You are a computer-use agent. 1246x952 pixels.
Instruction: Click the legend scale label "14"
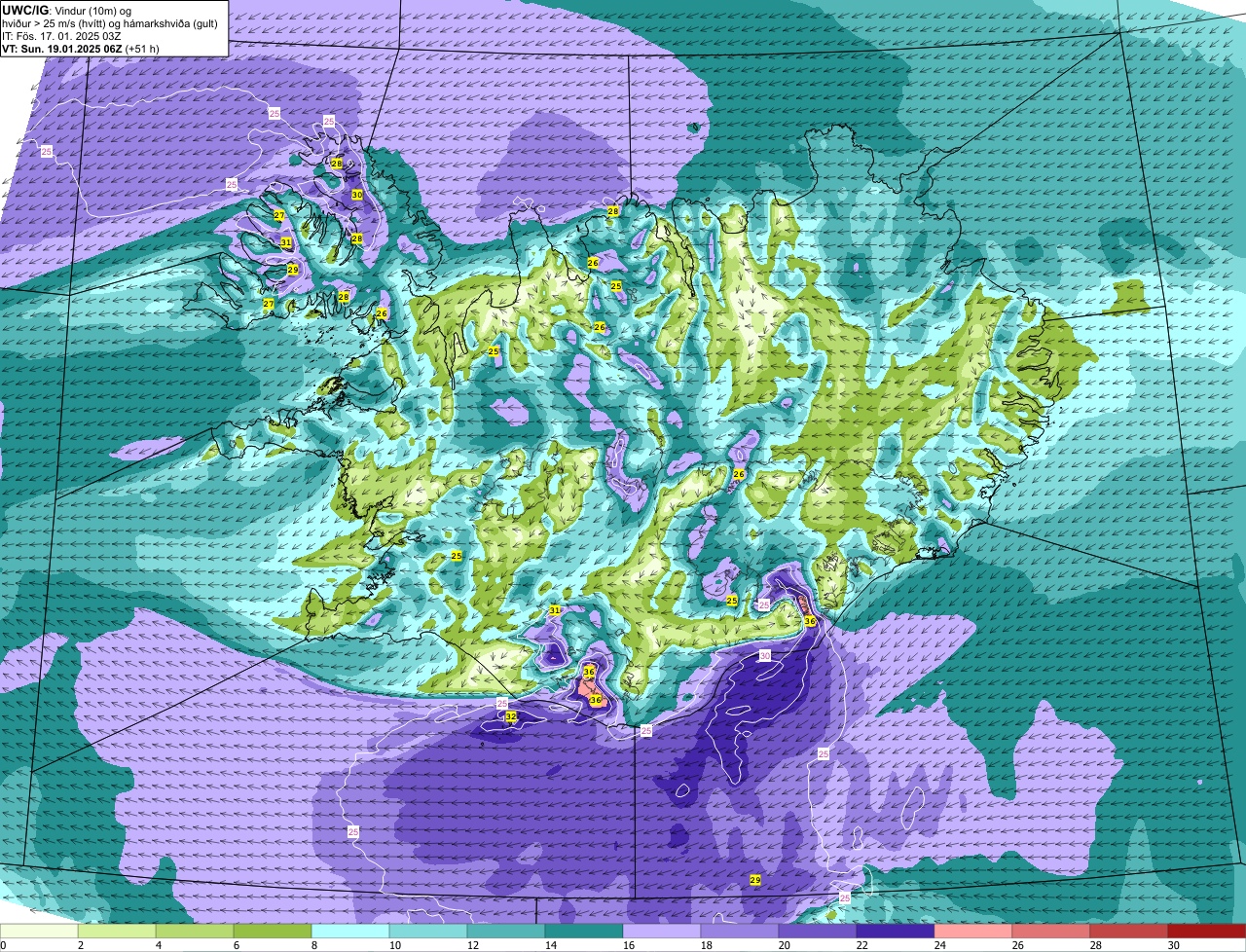click(551, 945)
